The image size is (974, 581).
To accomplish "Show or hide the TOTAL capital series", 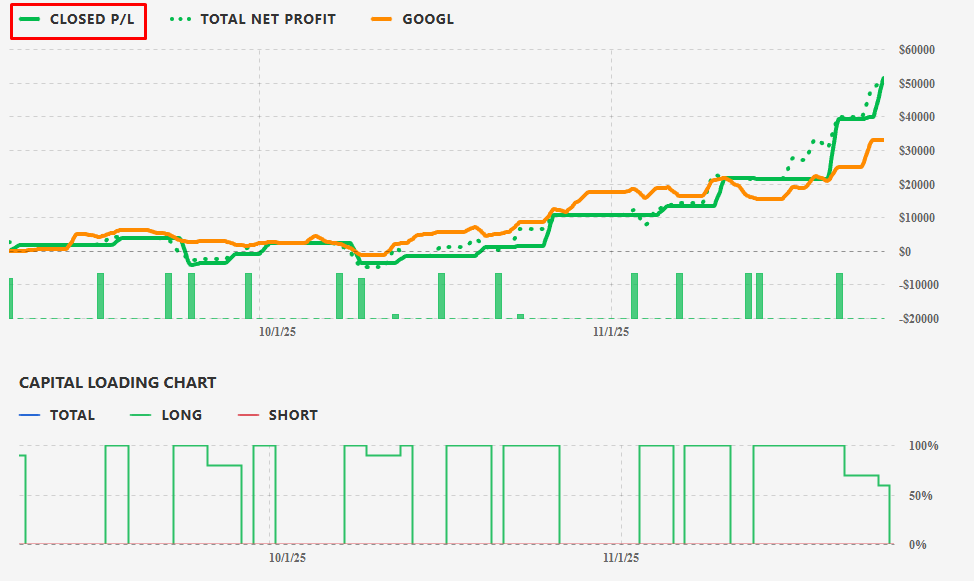I will [x=72, y=415].
